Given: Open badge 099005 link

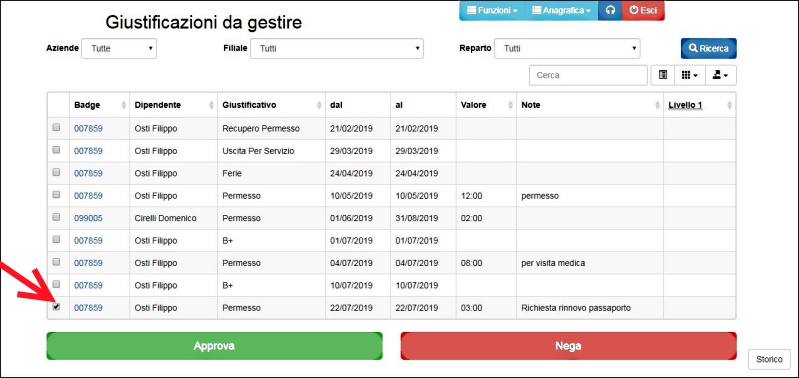Looking at the screenshot, I should (x=88, y=219).
